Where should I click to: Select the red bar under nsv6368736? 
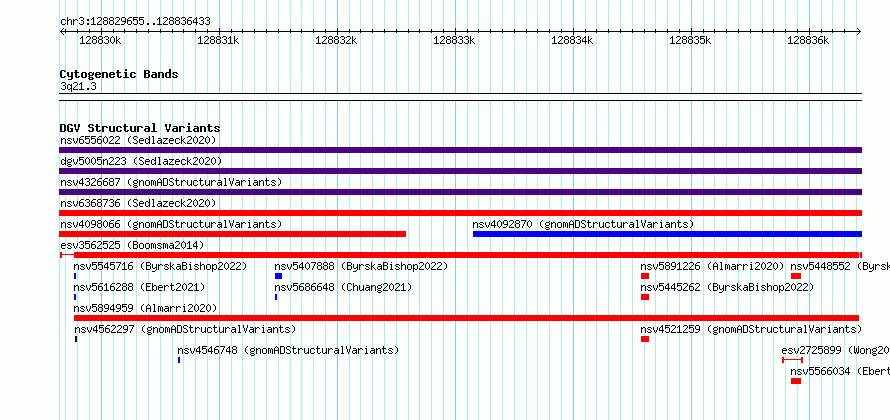(x=460, y=213)
